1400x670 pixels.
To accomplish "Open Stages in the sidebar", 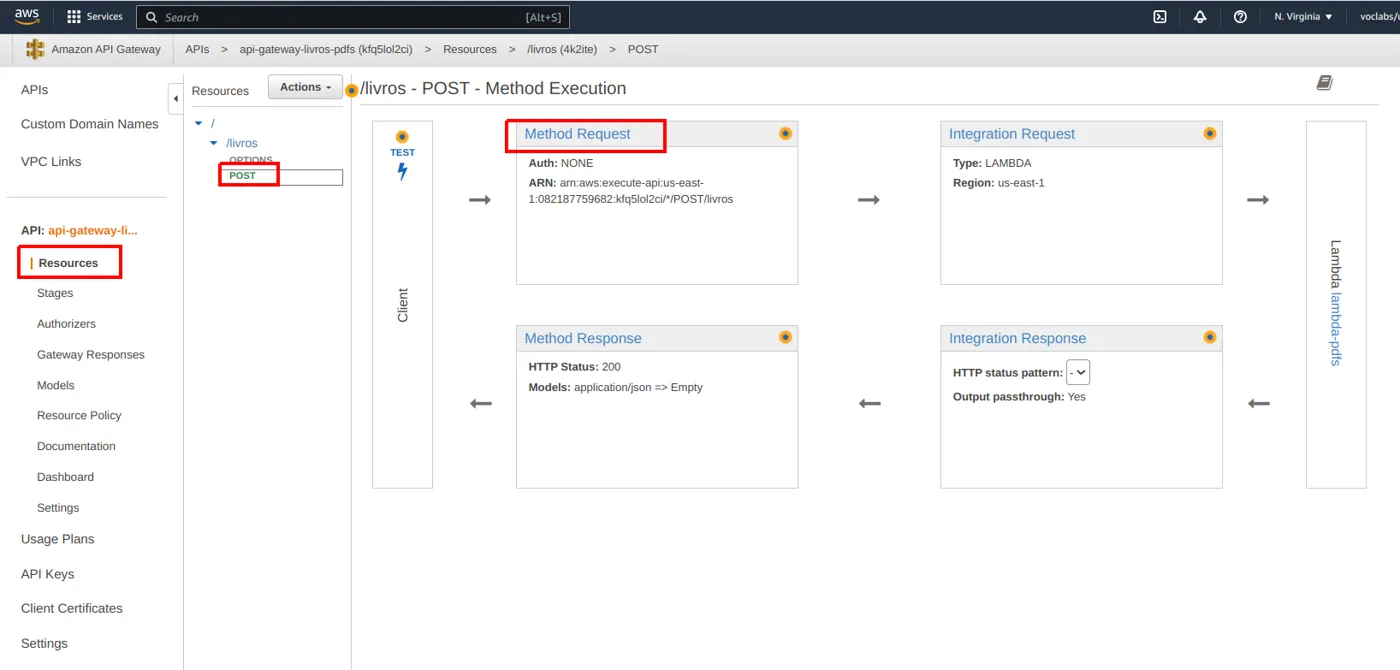I will 55,293.
